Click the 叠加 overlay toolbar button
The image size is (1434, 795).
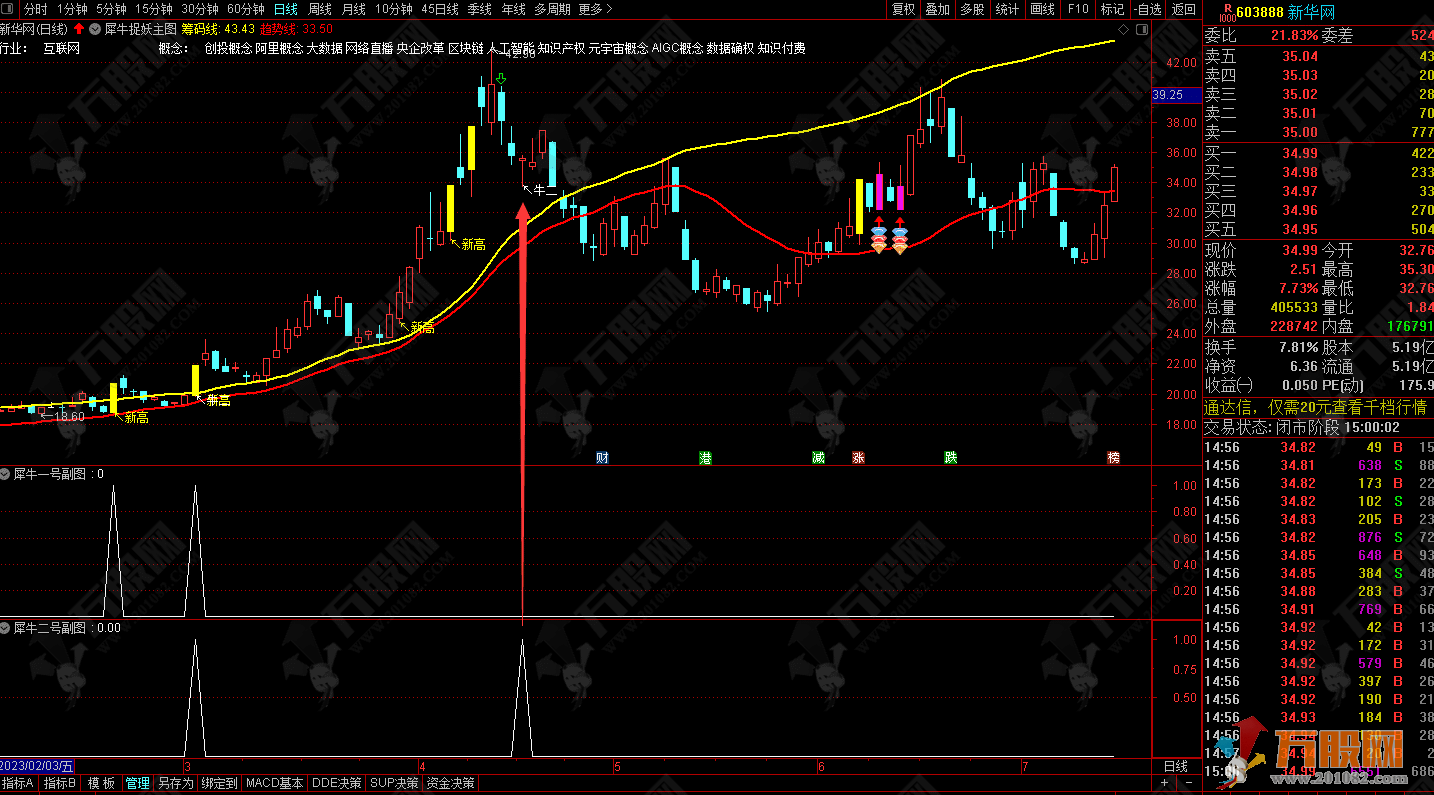938,9
